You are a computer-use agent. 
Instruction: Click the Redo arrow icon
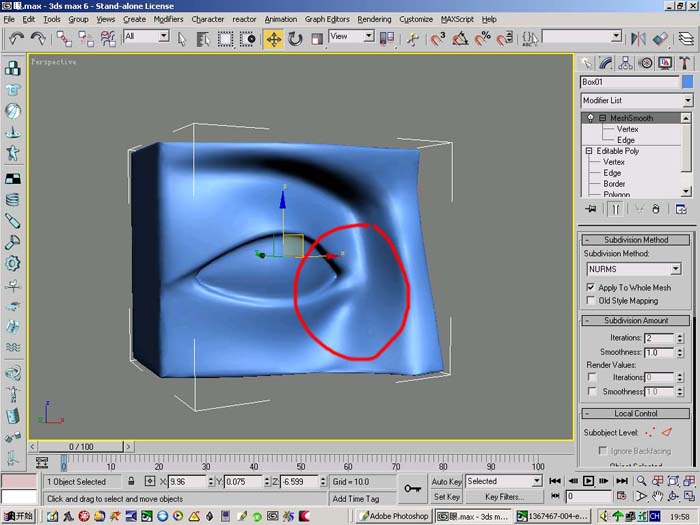(38, 38)
